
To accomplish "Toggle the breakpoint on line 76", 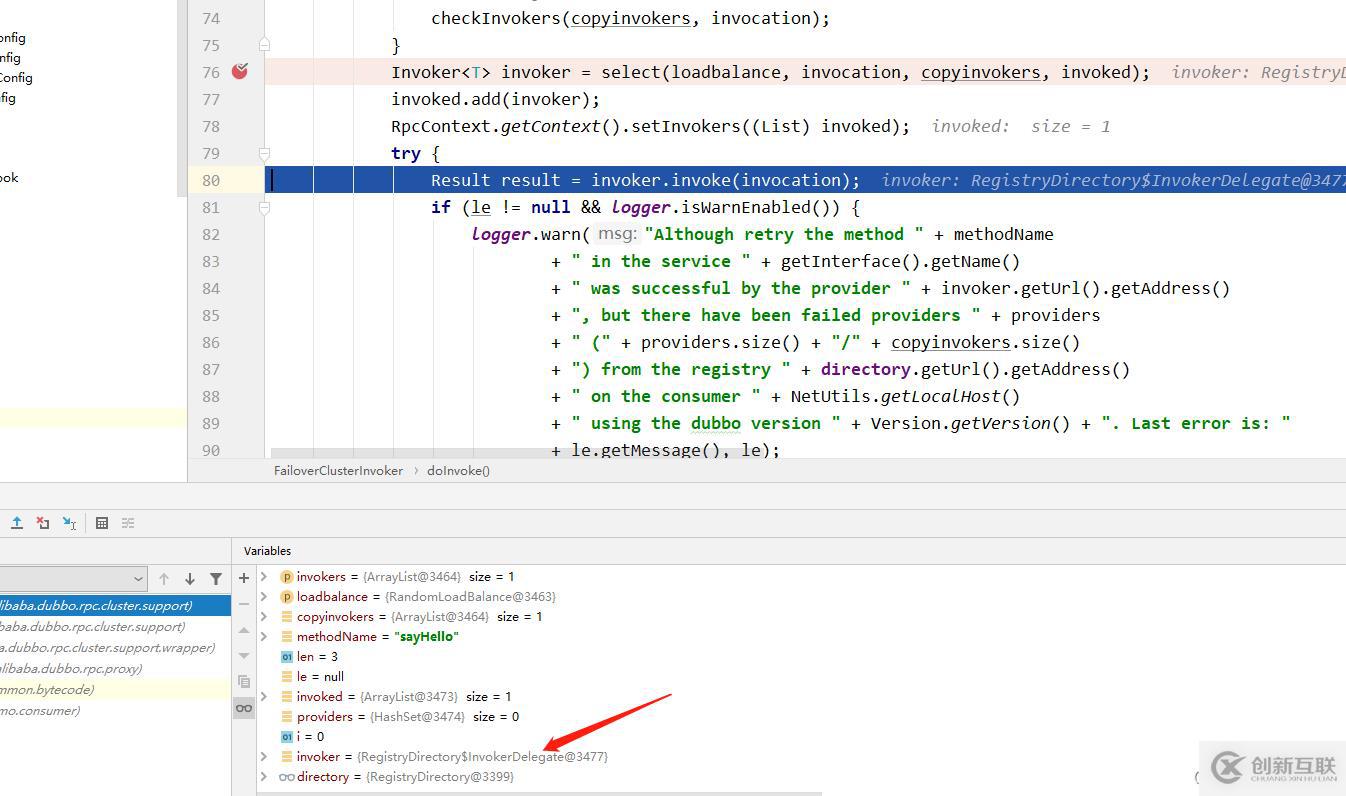I will click(x=240, y=72).
